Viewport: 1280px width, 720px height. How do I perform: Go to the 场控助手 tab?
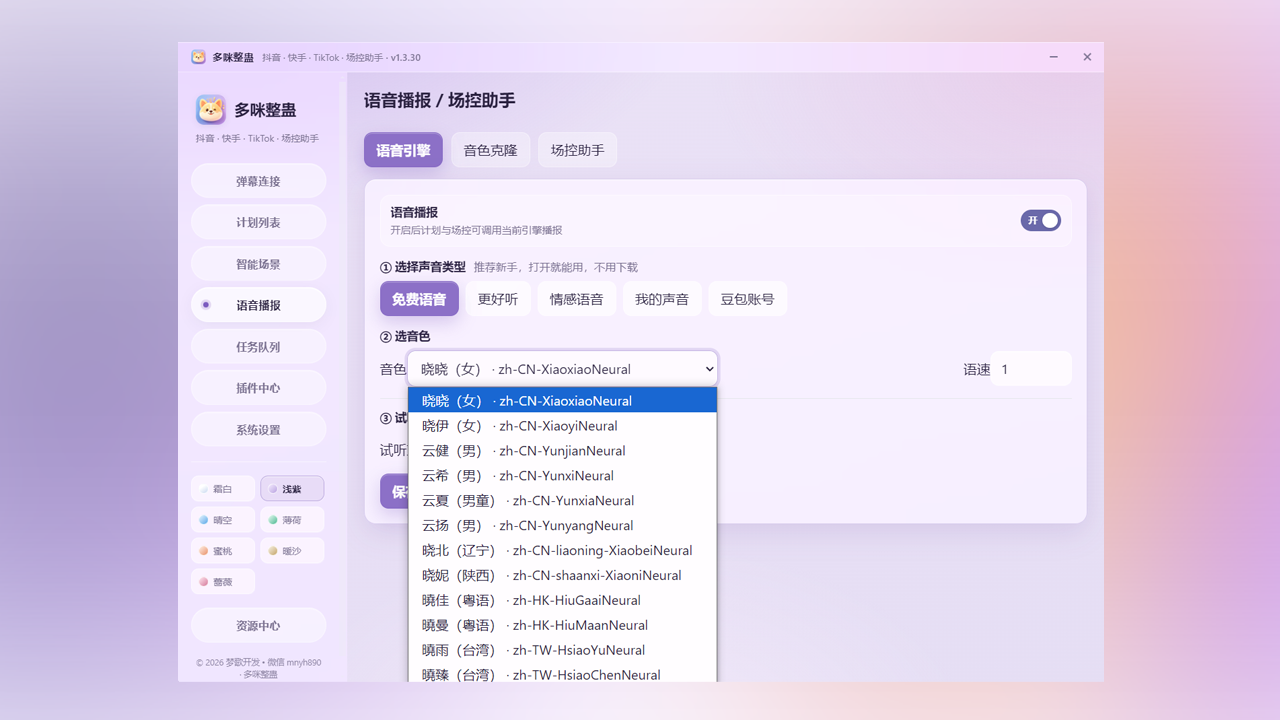(x=578, y=150)
